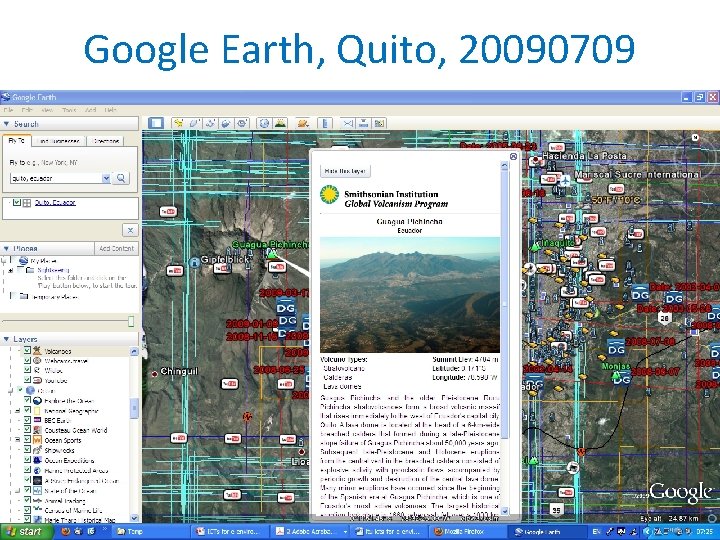720x540 pixels.
Task: Open the View menu
Action: [47, 110]
